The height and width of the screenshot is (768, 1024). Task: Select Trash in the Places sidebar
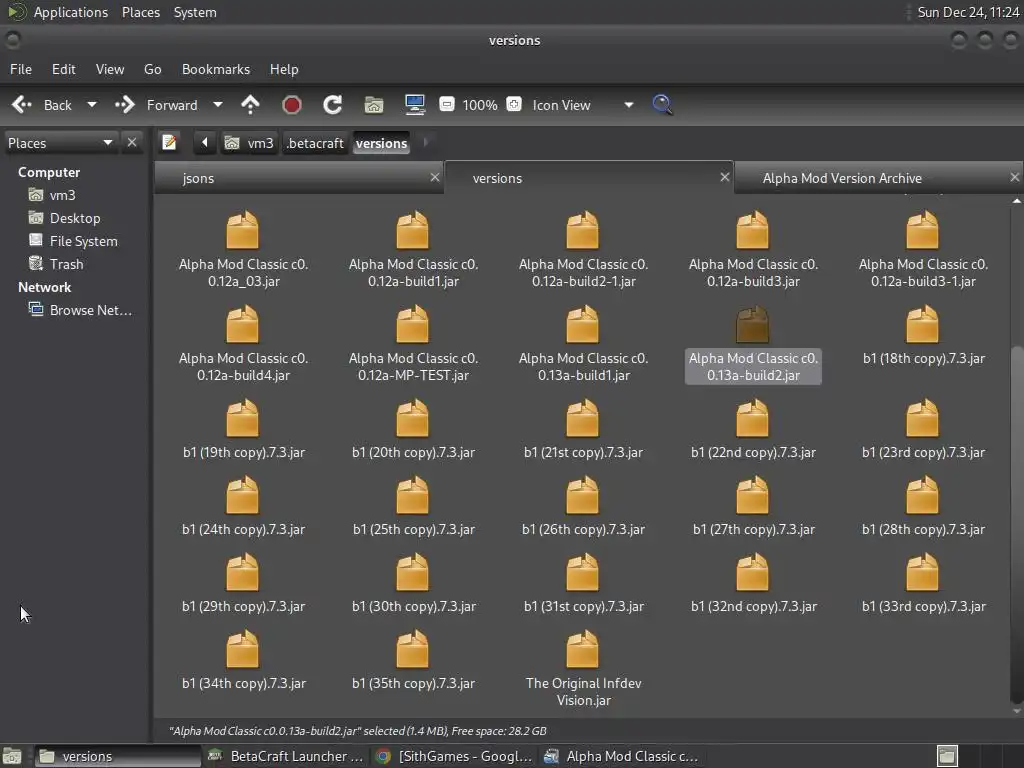click(66, 264)
